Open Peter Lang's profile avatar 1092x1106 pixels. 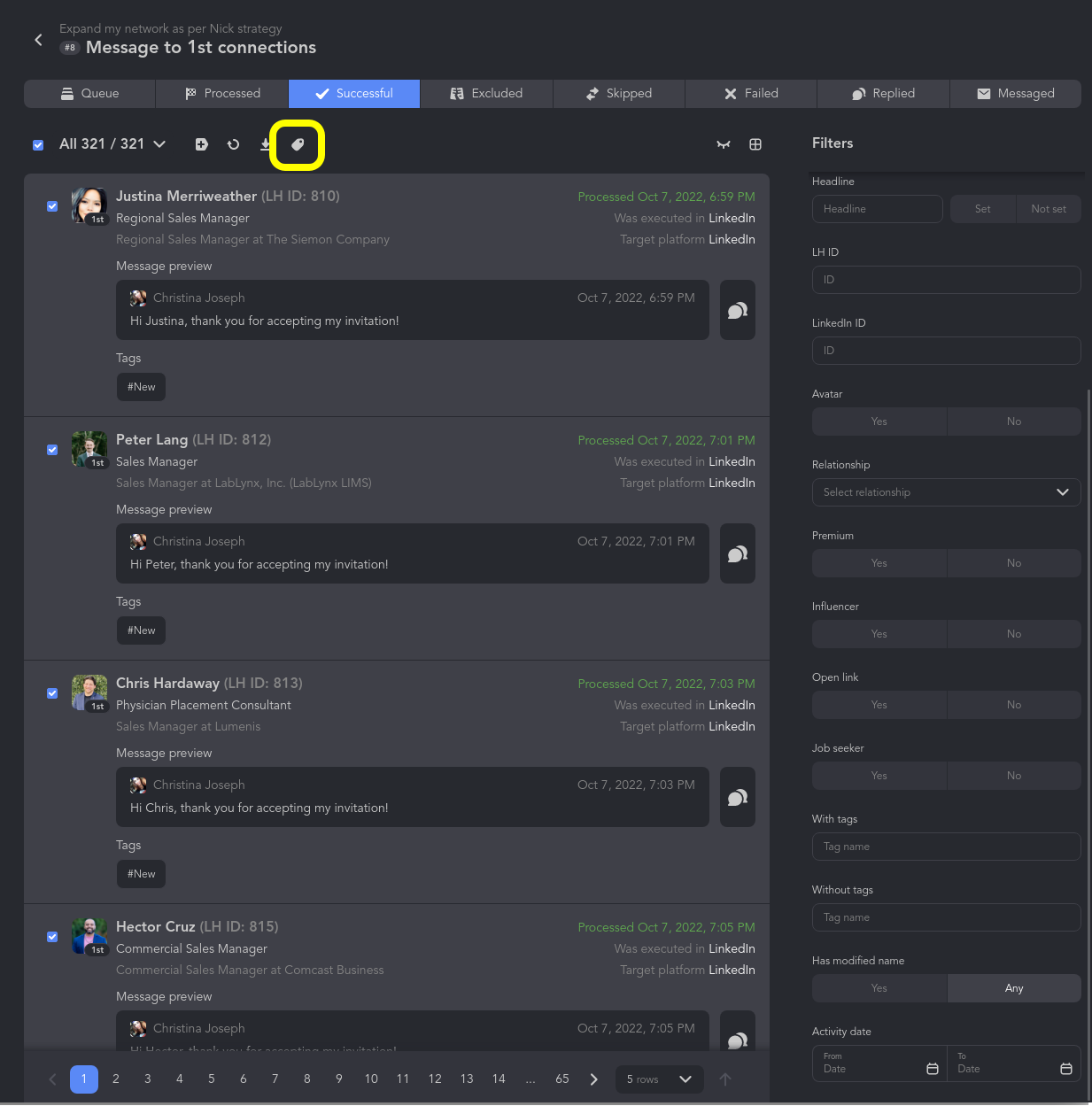point(89,449)
